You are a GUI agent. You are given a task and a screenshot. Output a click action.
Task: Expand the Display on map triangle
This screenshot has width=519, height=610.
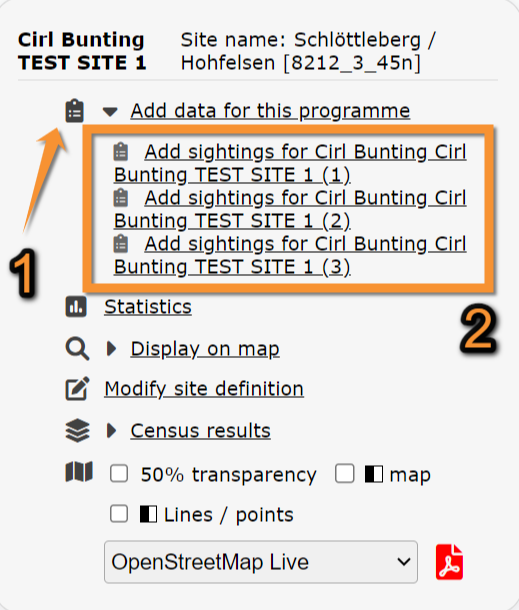[112, 349]
